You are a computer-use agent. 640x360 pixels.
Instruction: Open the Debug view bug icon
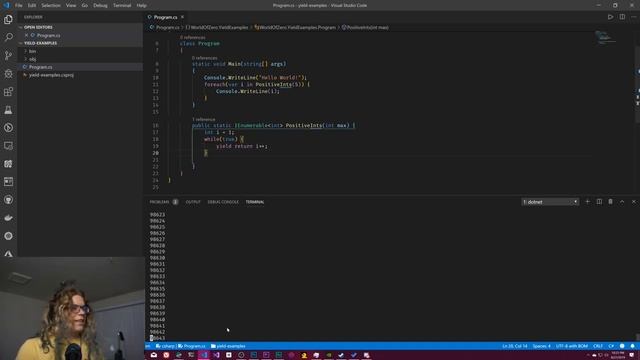[8, 73]
